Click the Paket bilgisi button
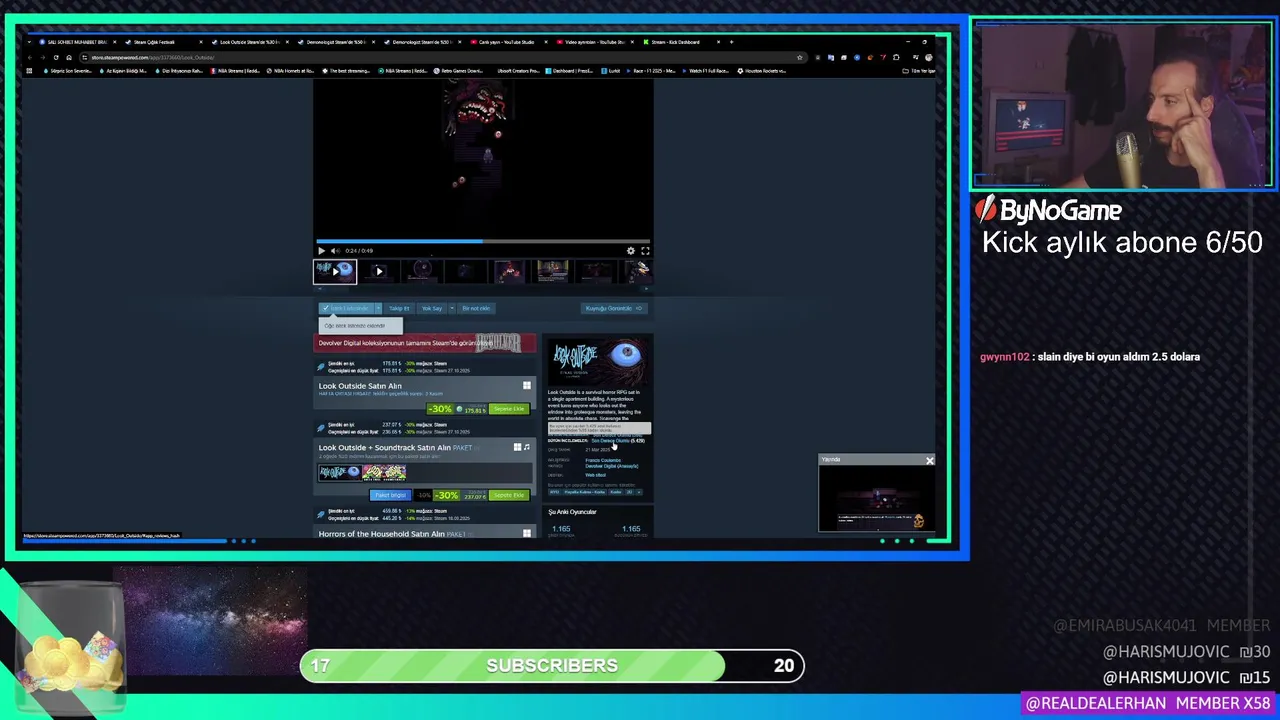Viewport: 1280px width, 720px height. coord(390,495)
